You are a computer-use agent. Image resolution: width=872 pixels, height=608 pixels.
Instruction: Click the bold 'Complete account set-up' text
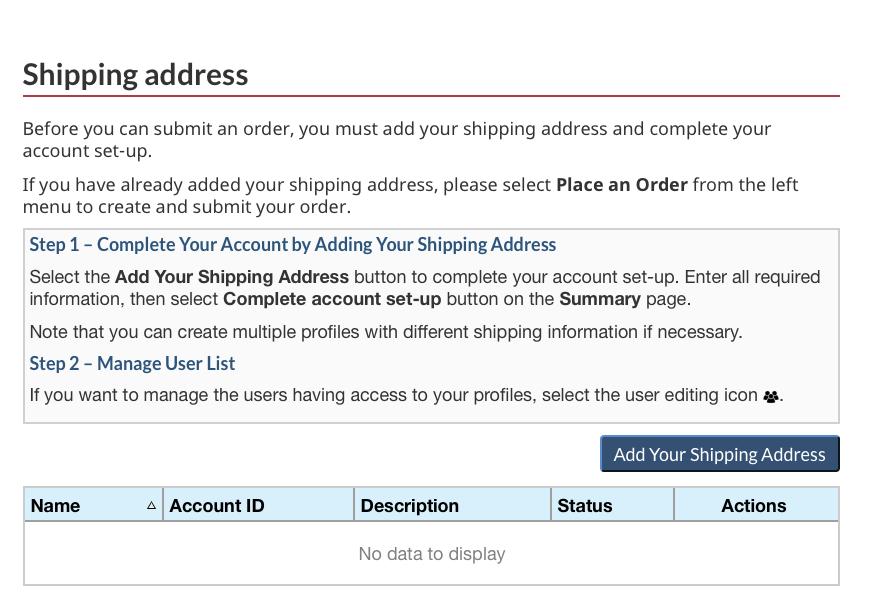point(332,299)
